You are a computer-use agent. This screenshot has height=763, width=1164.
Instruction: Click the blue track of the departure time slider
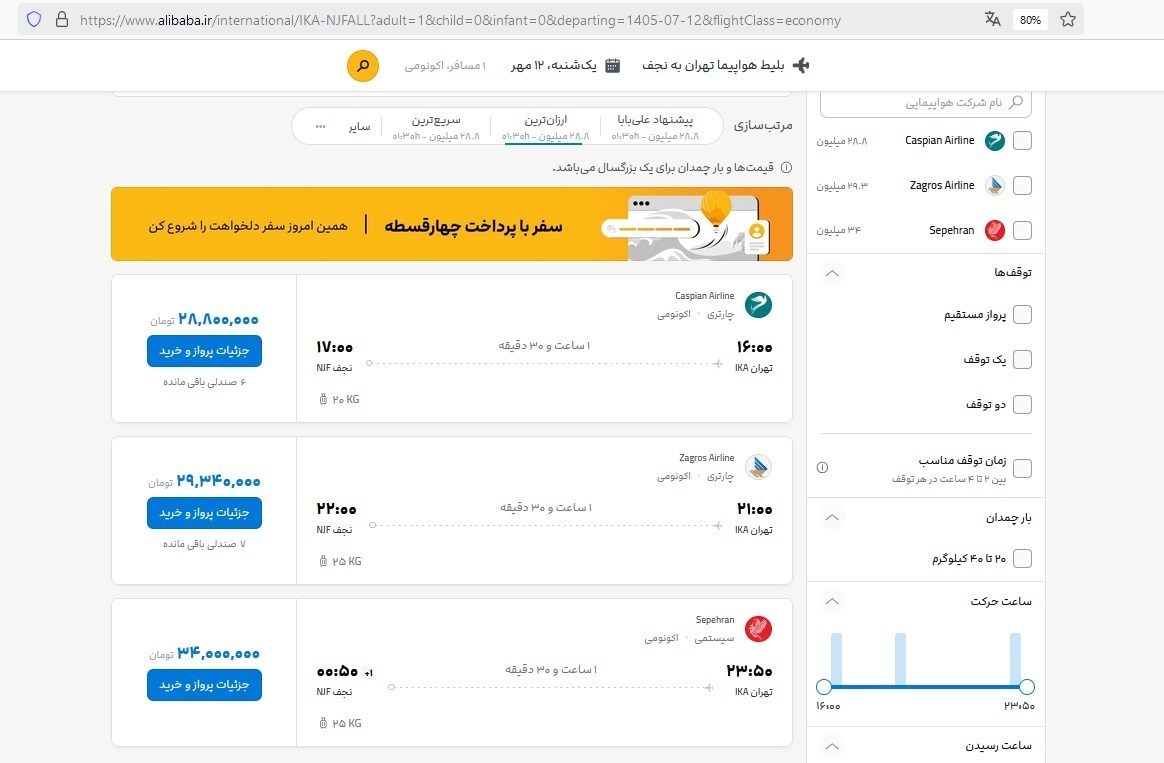[x=925, y=687]
